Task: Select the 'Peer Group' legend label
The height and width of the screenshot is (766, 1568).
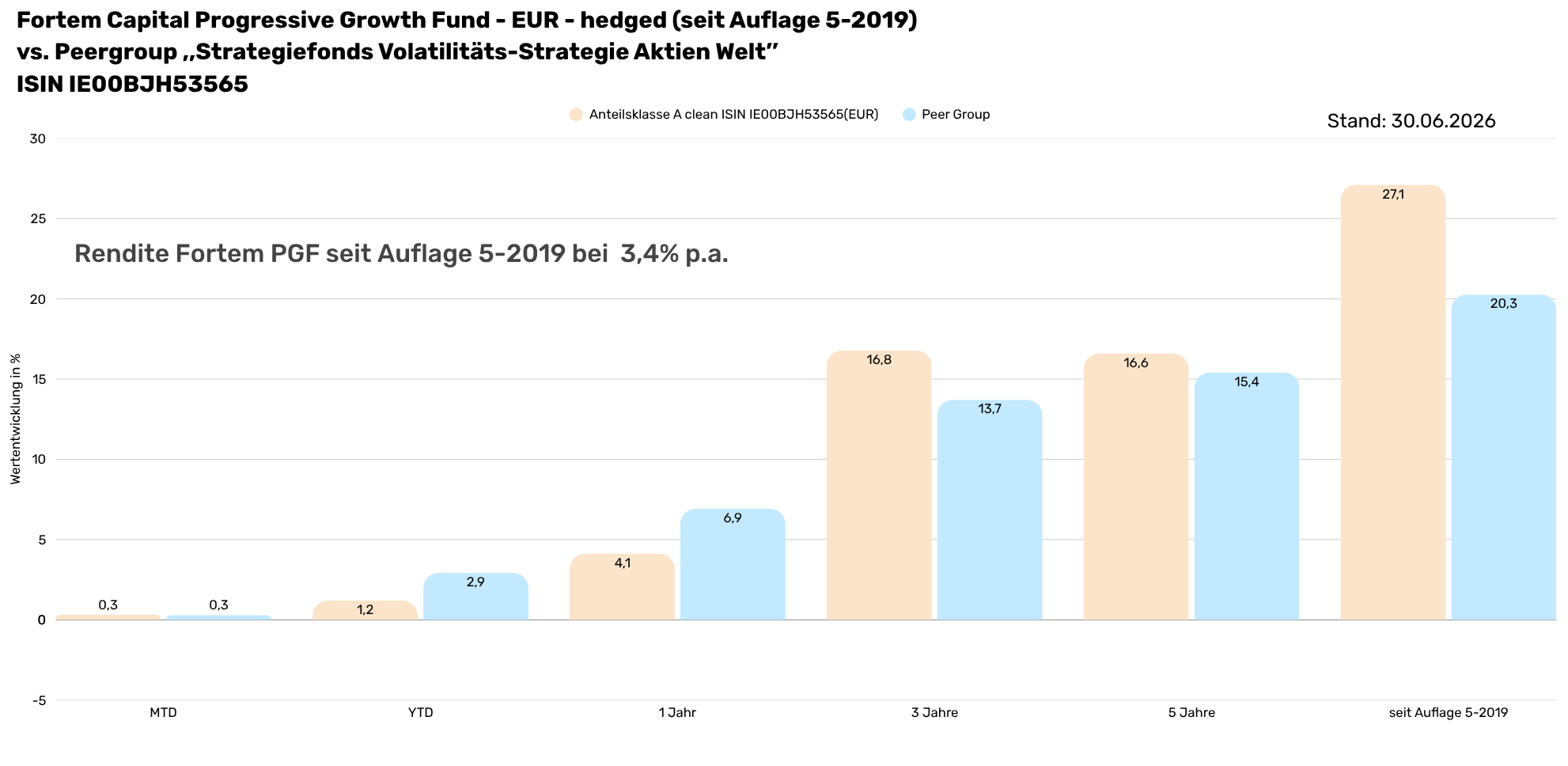Action: pyautogui.click(x=956, y=115)
